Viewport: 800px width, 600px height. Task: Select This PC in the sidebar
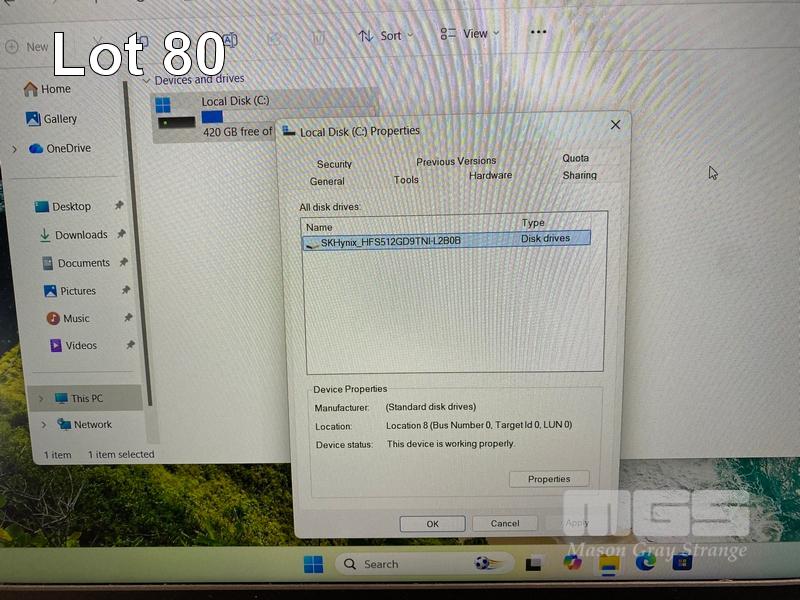[x=87, y=398]
